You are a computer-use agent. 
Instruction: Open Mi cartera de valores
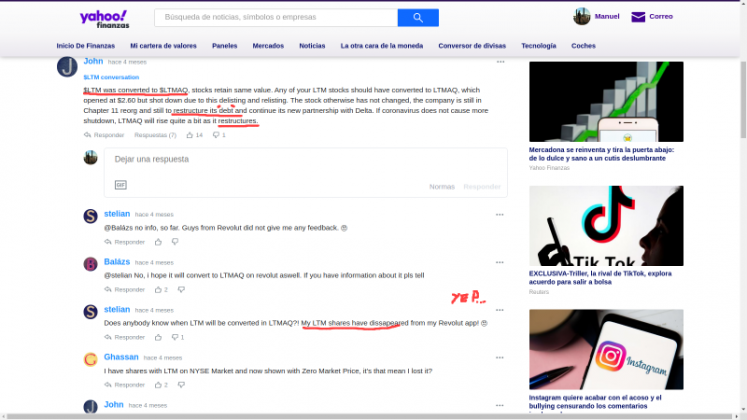coord(163,46)
